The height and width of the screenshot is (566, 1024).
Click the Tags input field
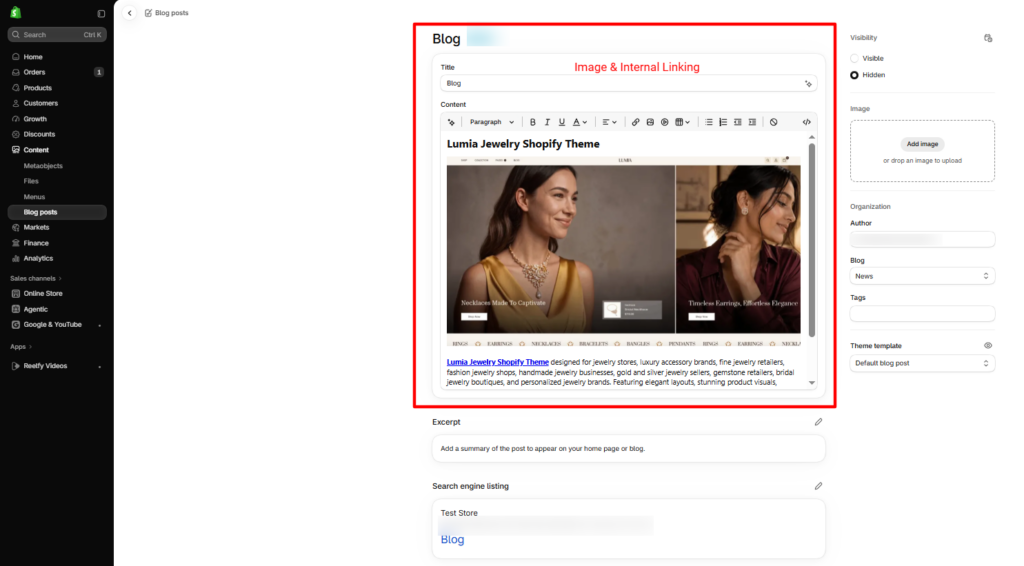(922, 314)
